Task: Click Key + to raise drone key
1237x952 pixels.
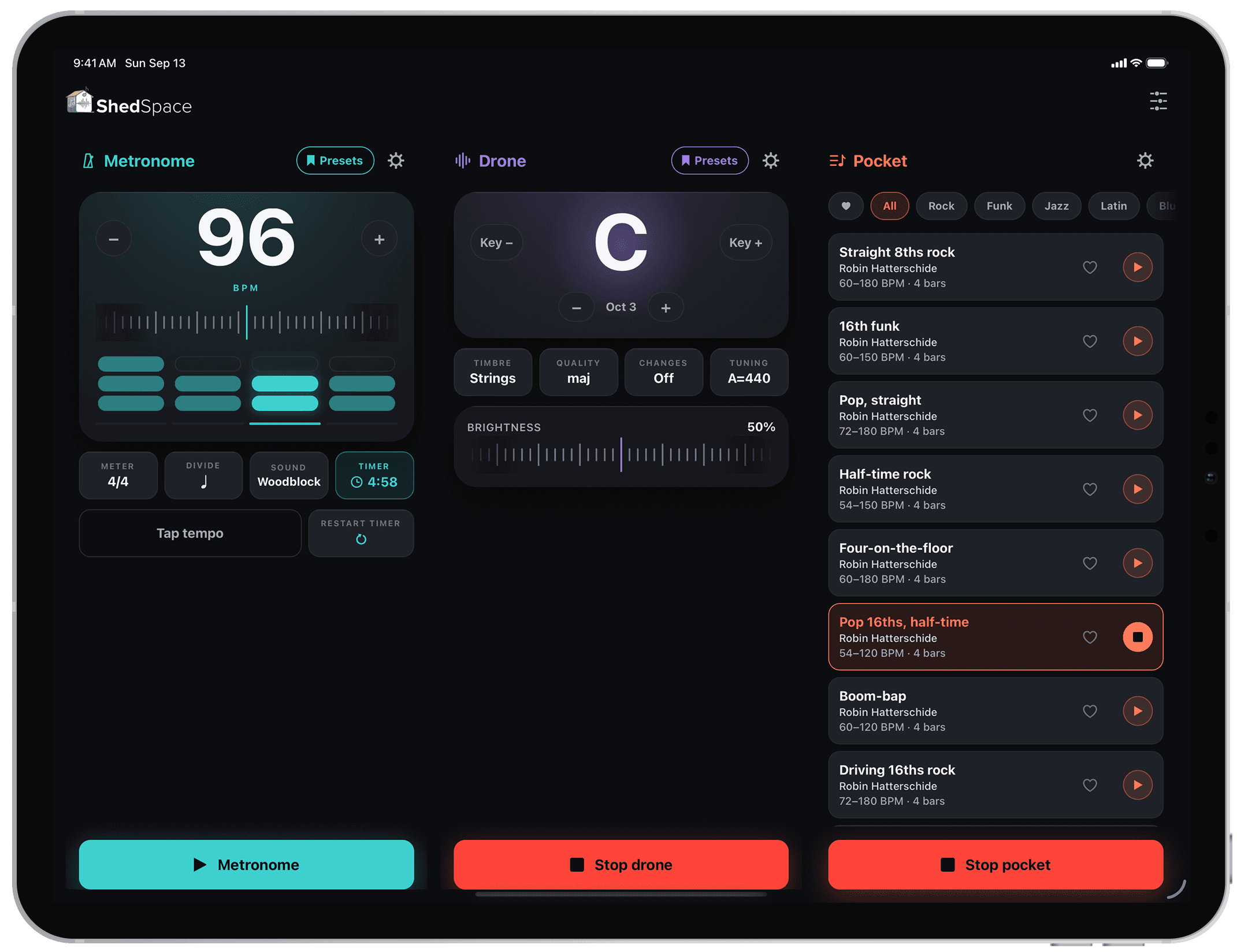Action: point(745,243)
